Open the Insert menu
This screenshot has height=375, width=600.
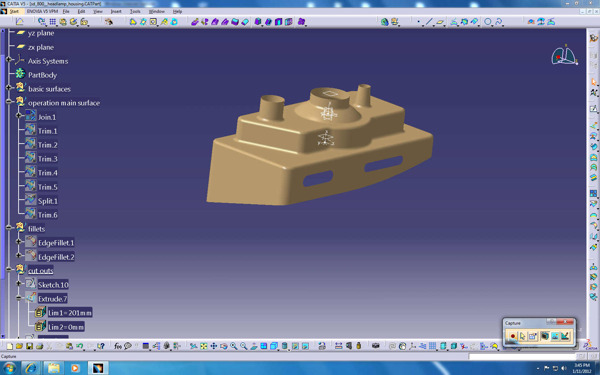click(116, 11)
